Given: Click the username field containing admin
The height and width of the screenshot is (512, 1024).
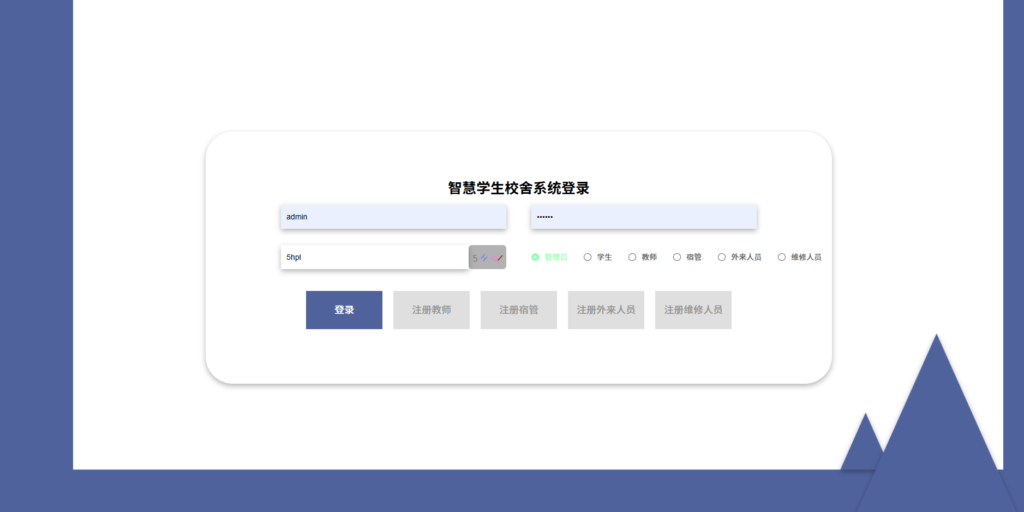Looking at the screenshot, I should (x=393, y=217).
